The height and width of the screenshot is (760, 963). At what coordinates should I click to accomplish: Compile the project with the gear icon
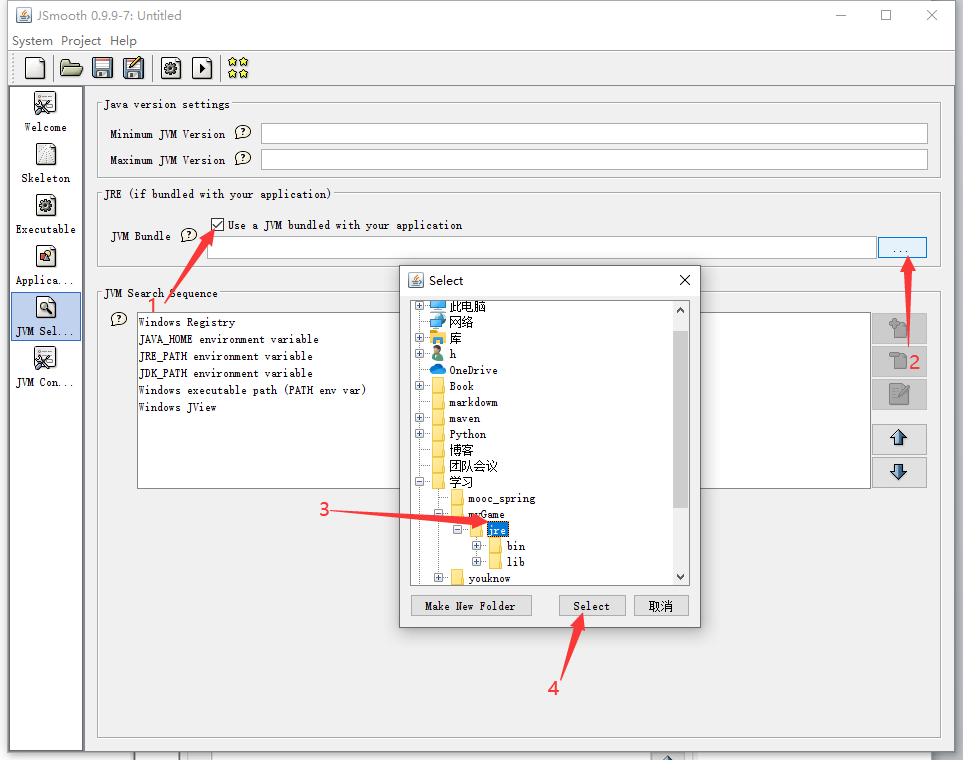pos(171,68)
